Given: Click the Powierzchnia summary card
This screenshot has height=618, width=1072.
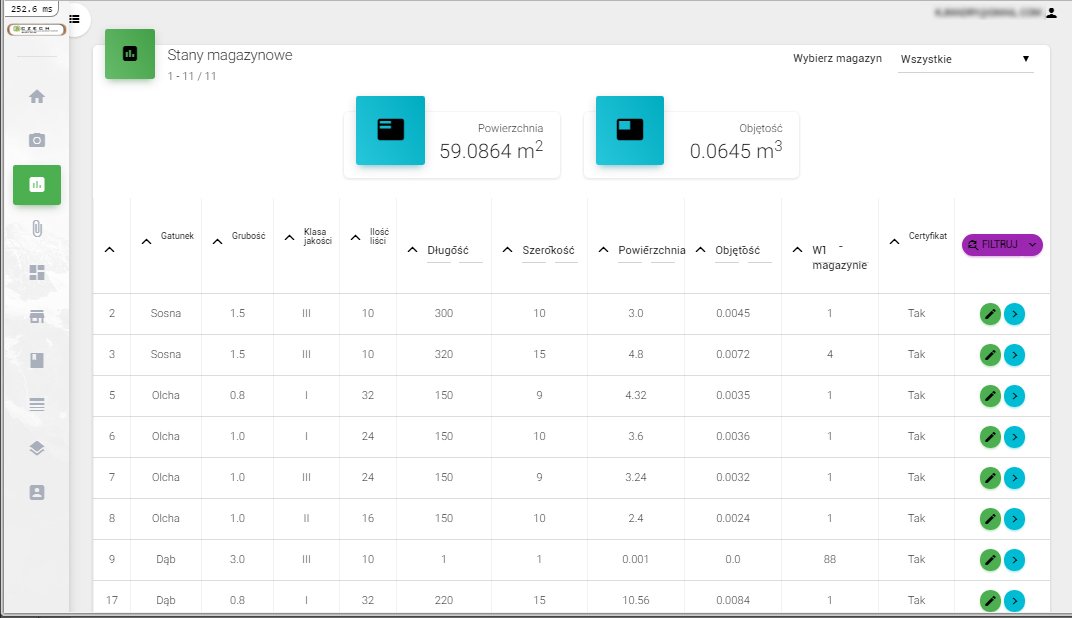Looking at the screenshot, I should tap(451, 145).
